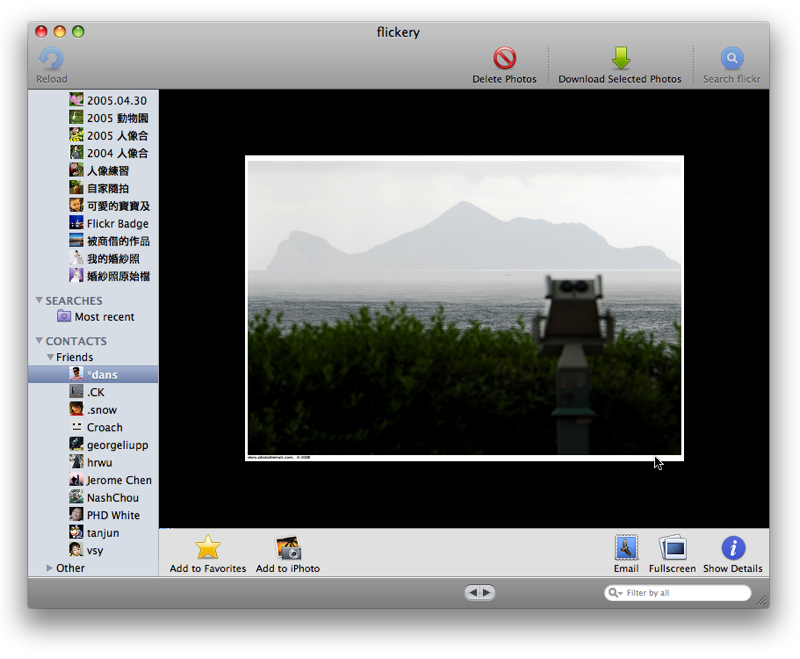The image size is (800, 659).
Task: Click the Show Details info icon
Action: point(733,548)
